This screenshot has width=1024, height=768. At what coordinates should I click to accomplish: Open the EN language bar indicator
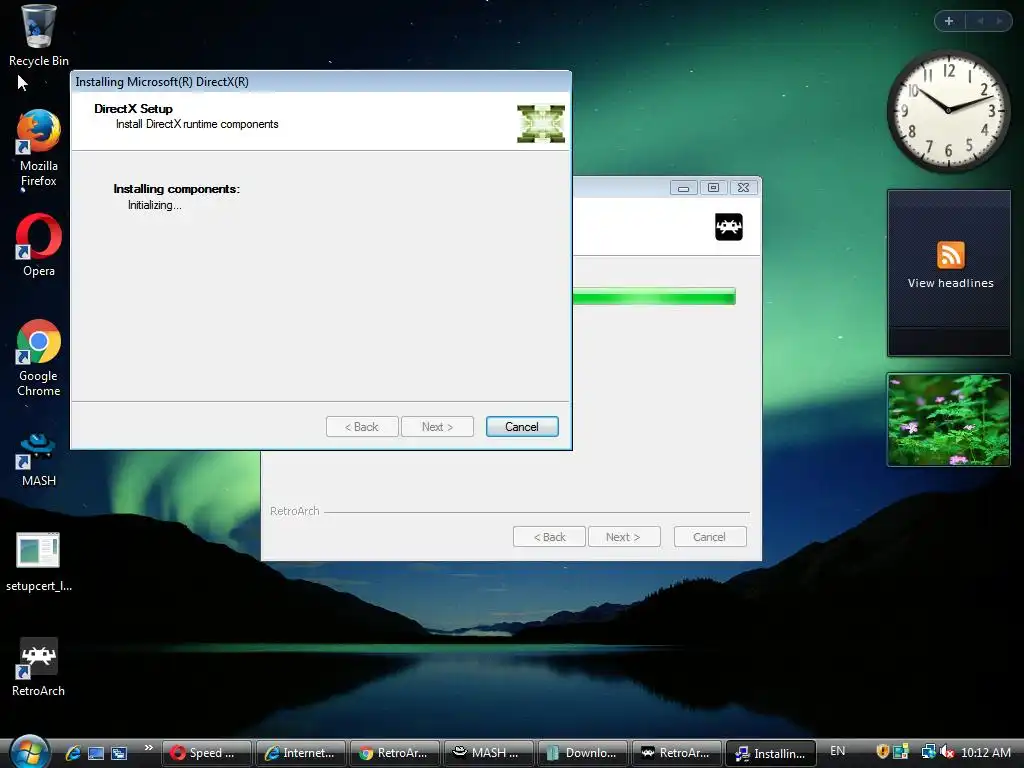pyautogui.click(x=837, y=751)
